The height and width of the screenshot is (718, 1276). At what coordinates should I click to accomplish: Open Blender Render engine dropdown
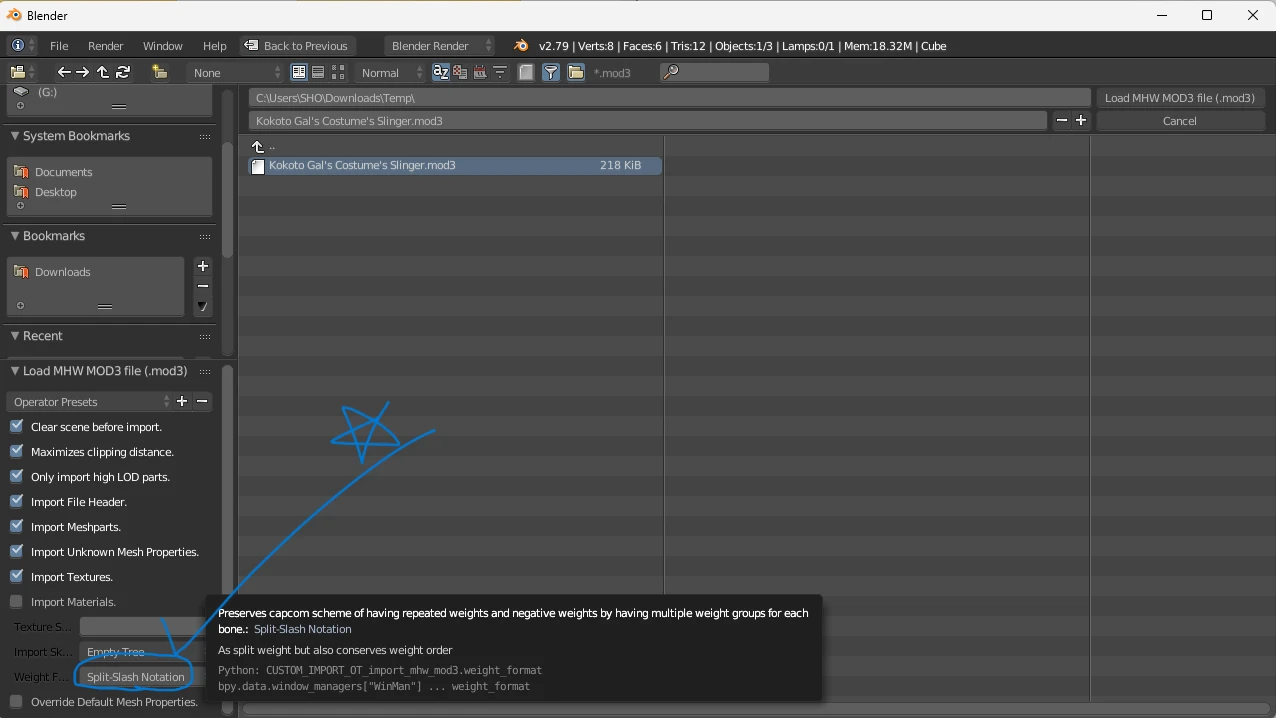(x=439, y=46)
